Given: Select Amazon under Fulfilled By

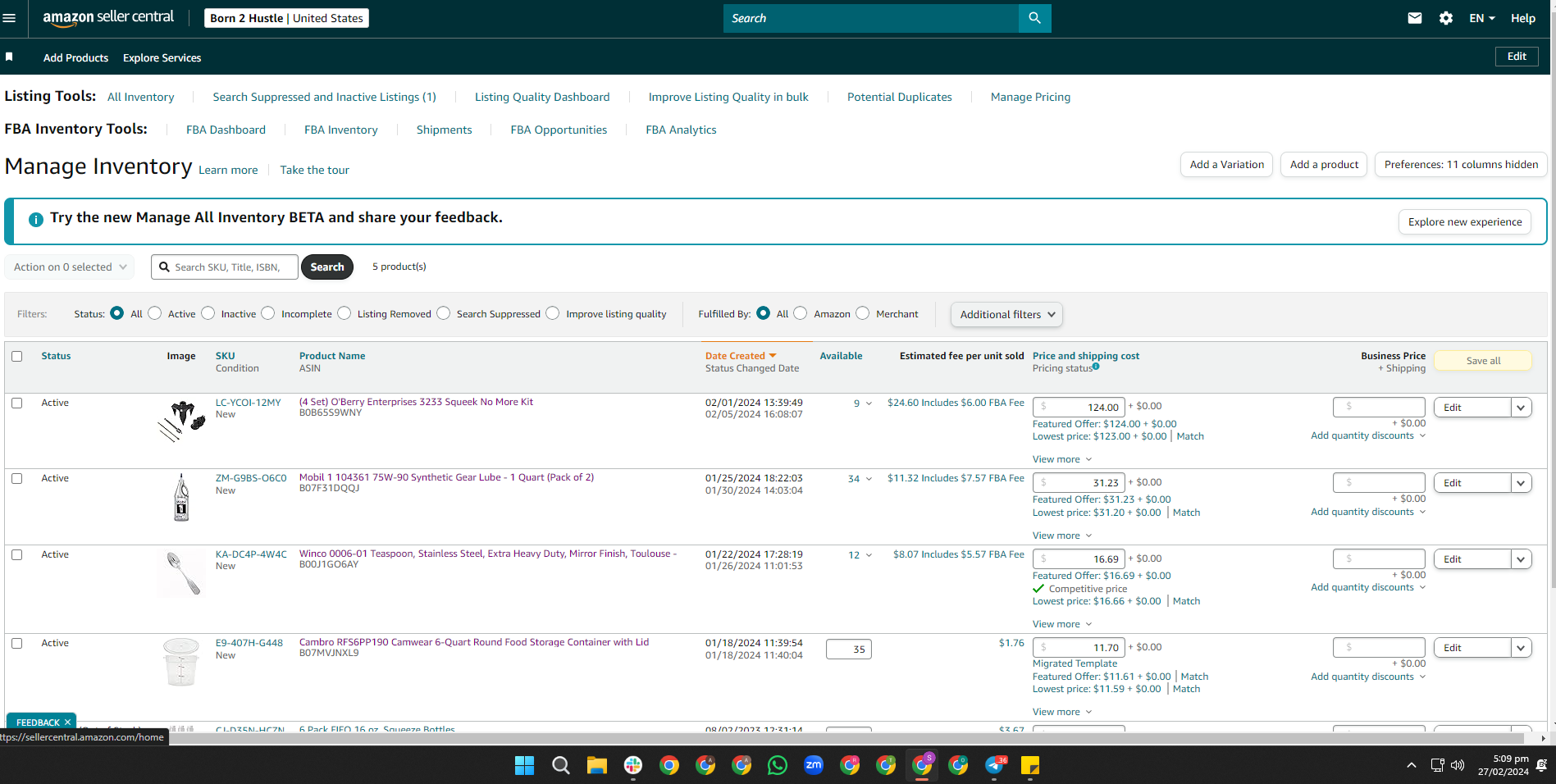Looking at the screenshot, I should click(x=801, y=313).
